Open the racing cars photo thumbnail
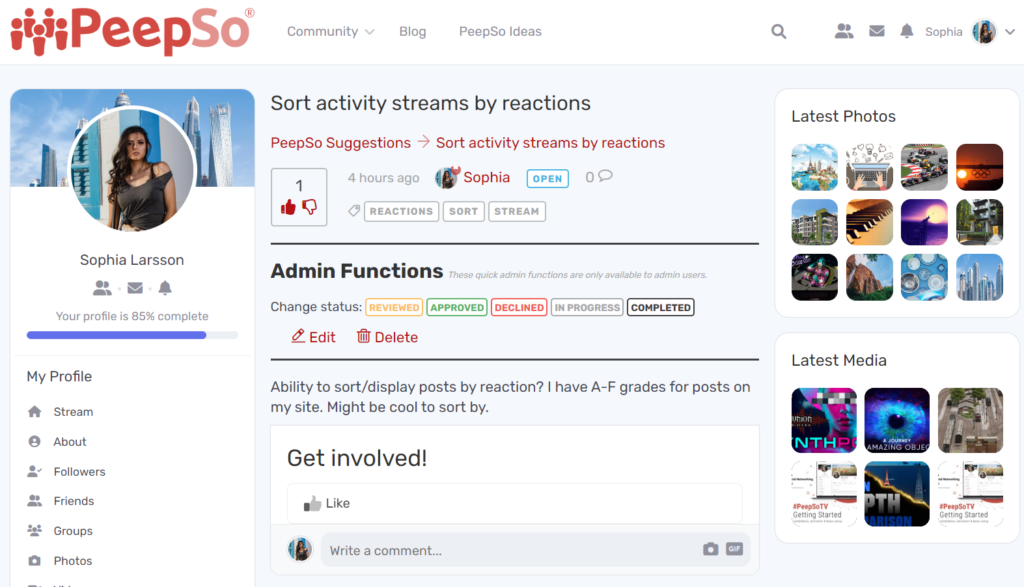Image resolution: width=1024 pixels, height=587 pixels. point(924,167)
